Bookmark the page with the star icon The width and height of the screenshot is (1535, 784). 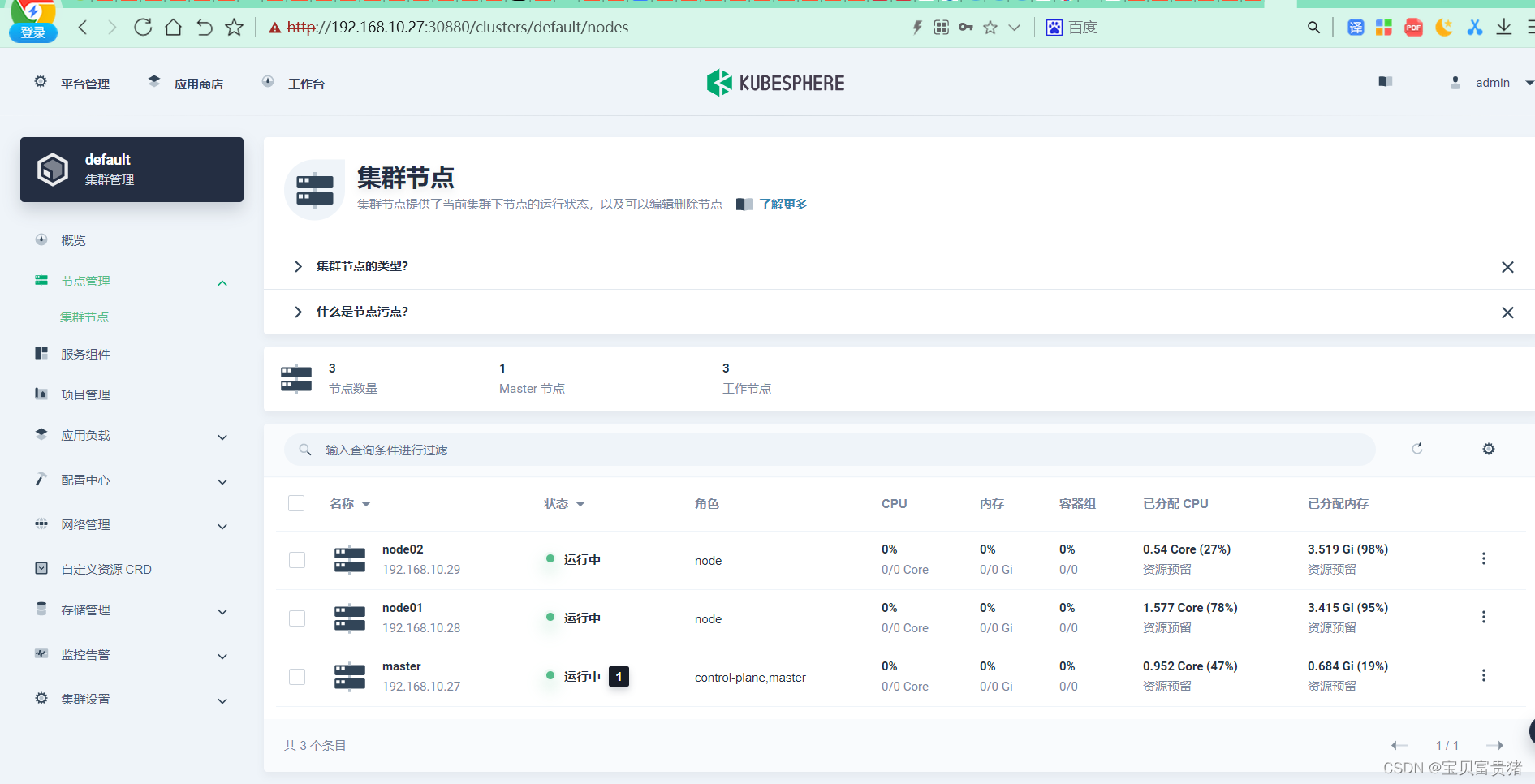tap(235, 28)
